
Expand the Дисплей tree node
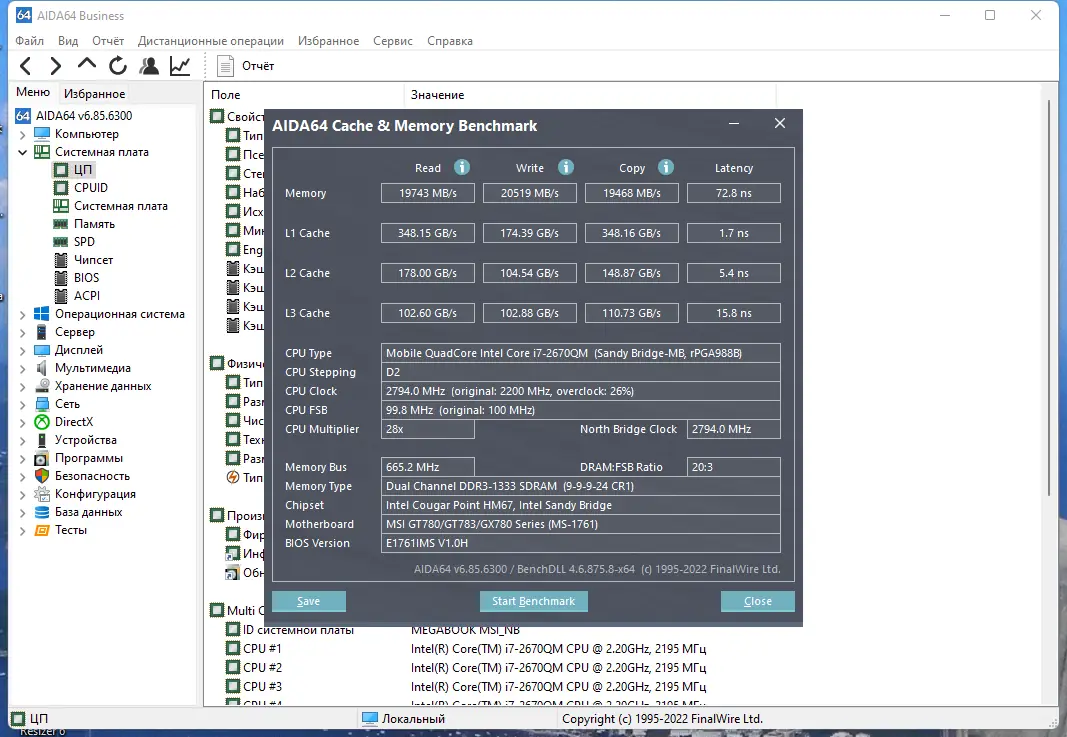(x=22, y=350)
